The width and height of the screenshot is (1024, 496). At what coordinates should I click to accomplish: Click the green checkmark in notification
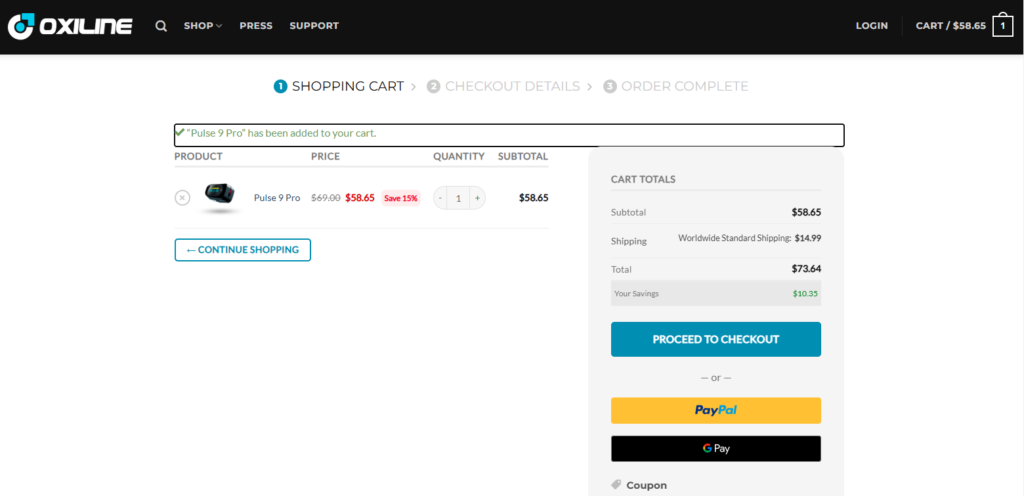tap(180, 132)
